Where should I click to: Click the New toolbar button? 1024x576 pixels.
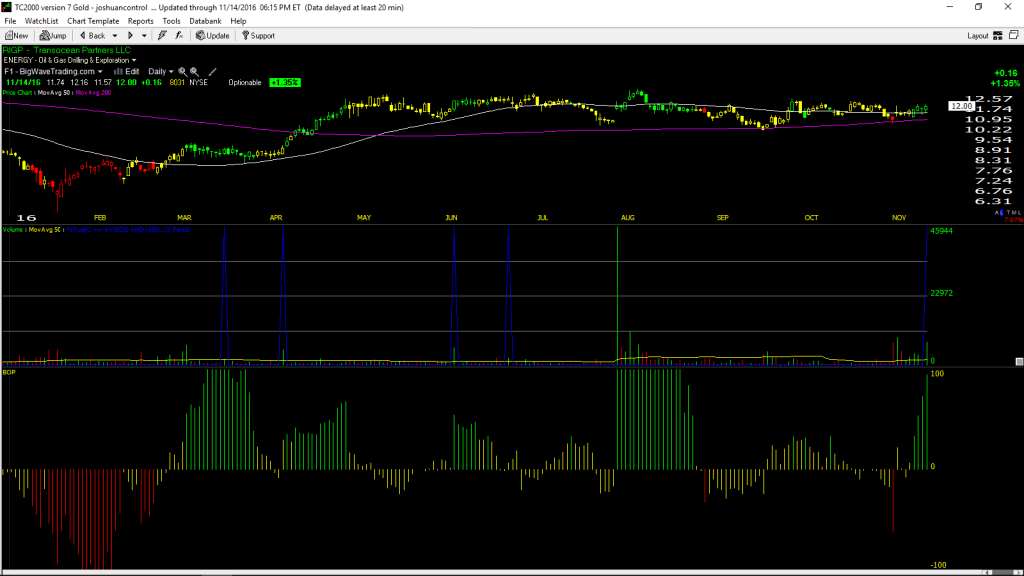16,36
